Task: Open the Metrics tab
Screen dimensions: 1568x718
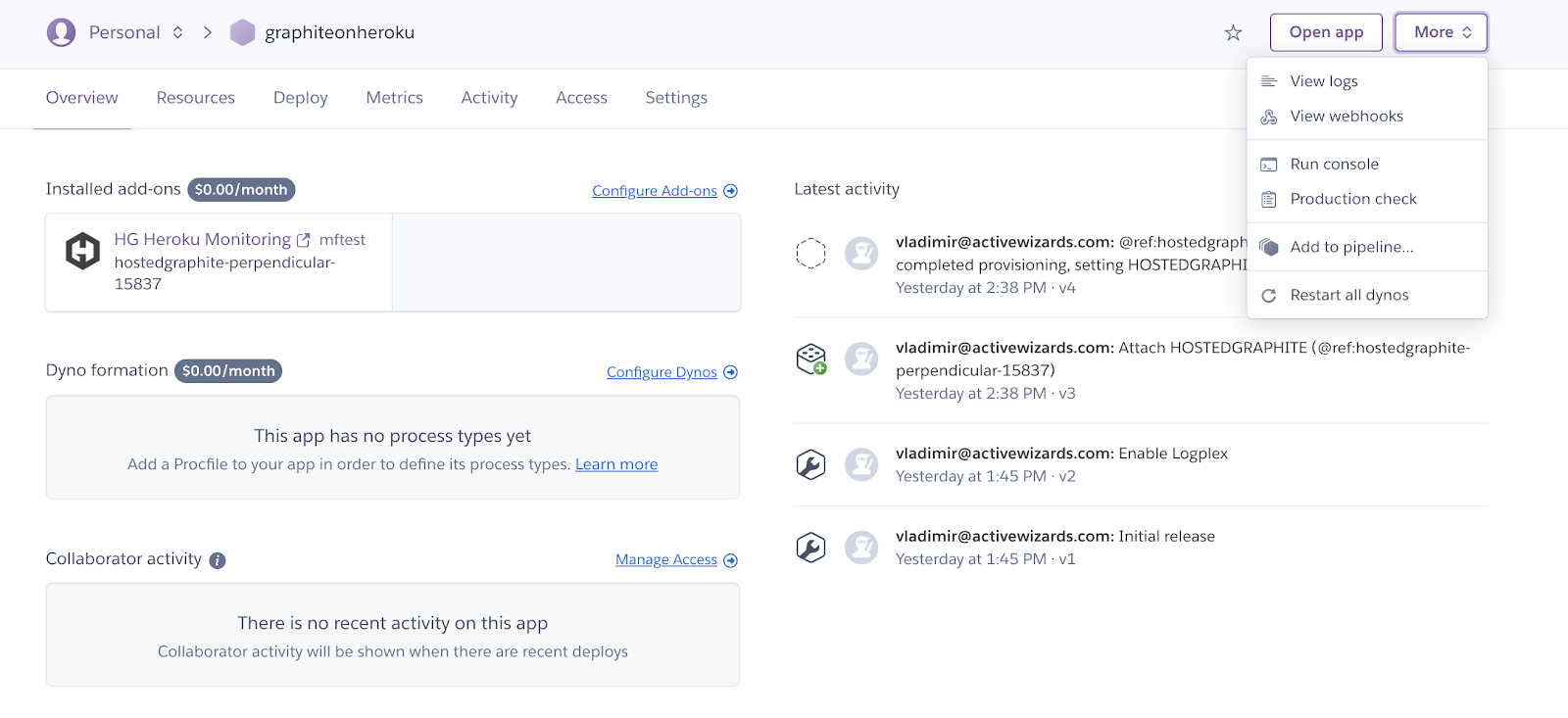Action: tap(395, 98)
